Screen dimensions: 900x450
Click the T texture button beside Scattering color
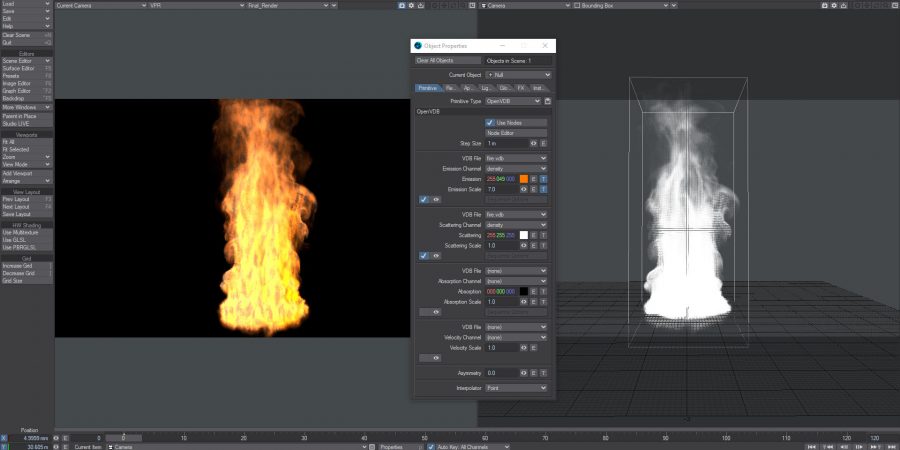pyautogui.click(x=544, y=234)
